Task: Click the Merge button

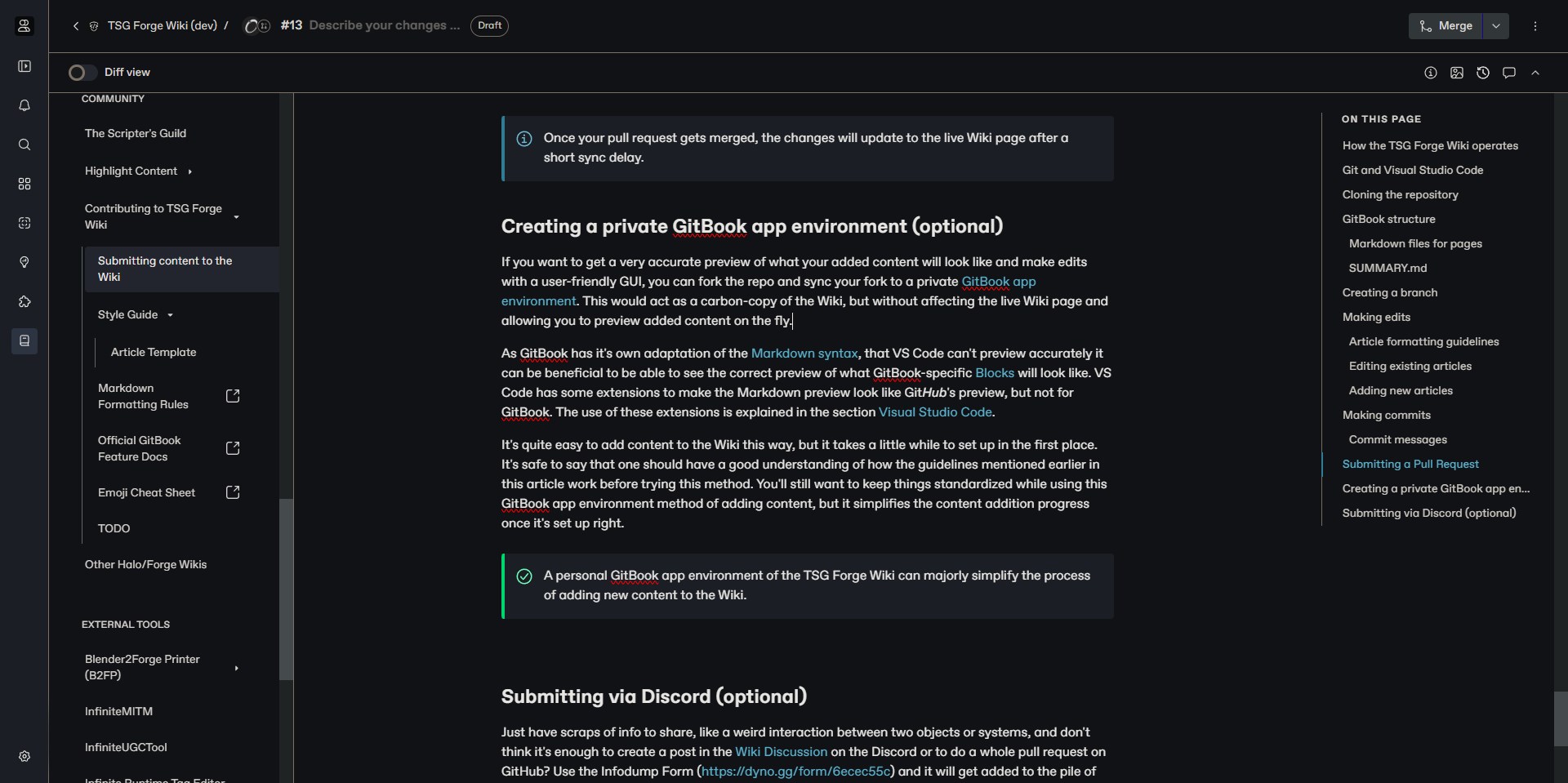Action: coord(1446,26)
